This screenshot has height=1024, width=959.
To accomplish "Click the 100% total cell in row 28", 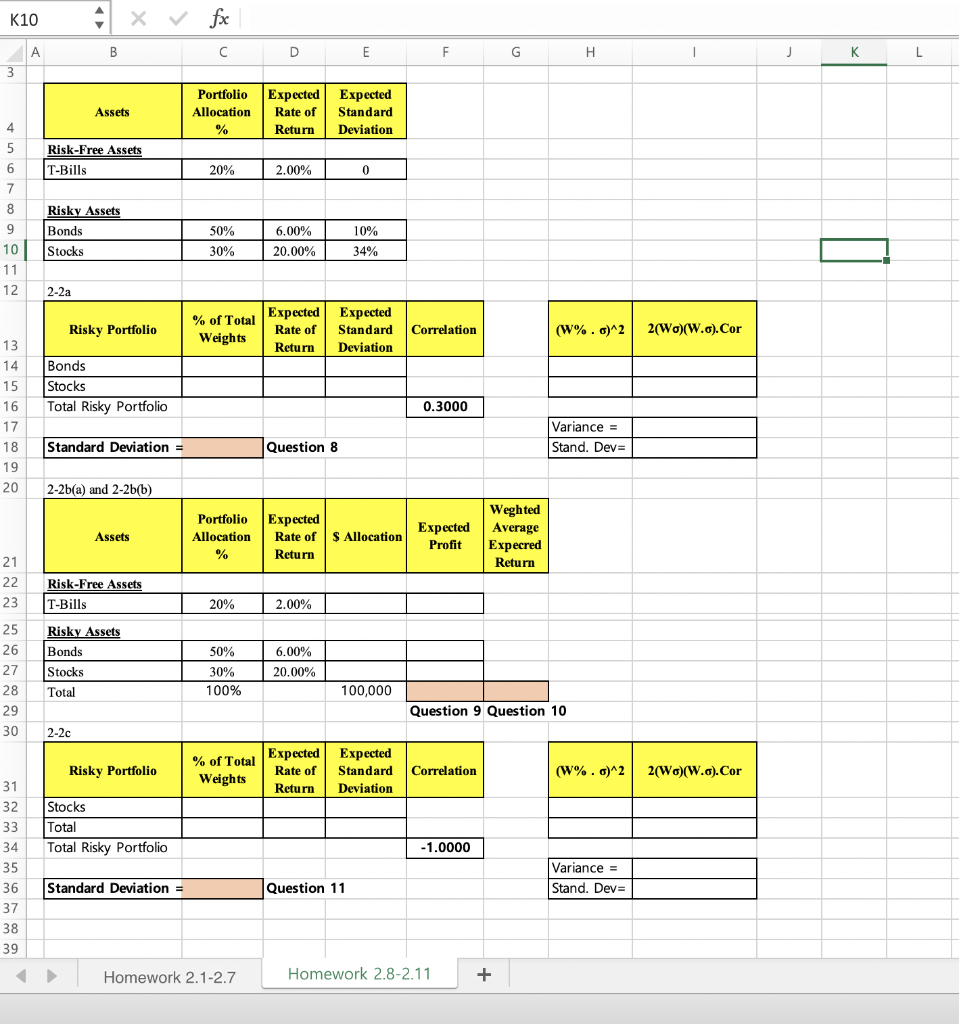I will (223, 691).
